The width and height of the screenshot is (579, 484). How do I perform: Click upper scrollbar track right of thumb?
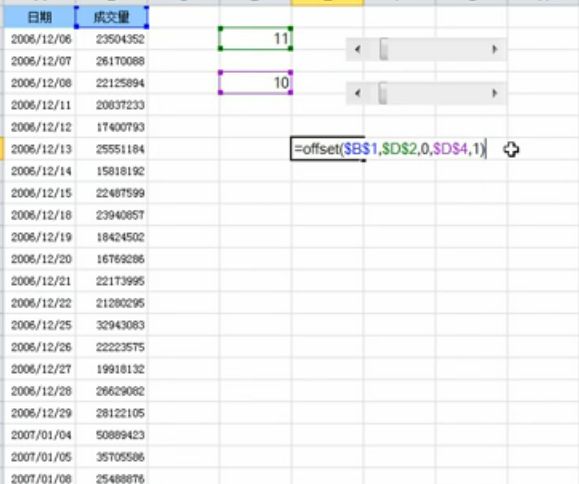[436, 49]
